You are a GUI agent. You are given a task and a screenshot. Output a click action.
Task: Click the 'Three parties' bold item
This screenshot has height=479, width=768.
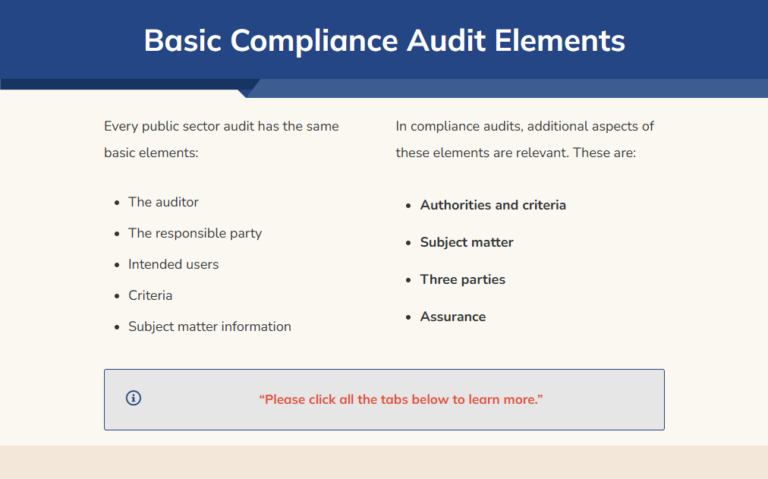[x=463, y=279]
